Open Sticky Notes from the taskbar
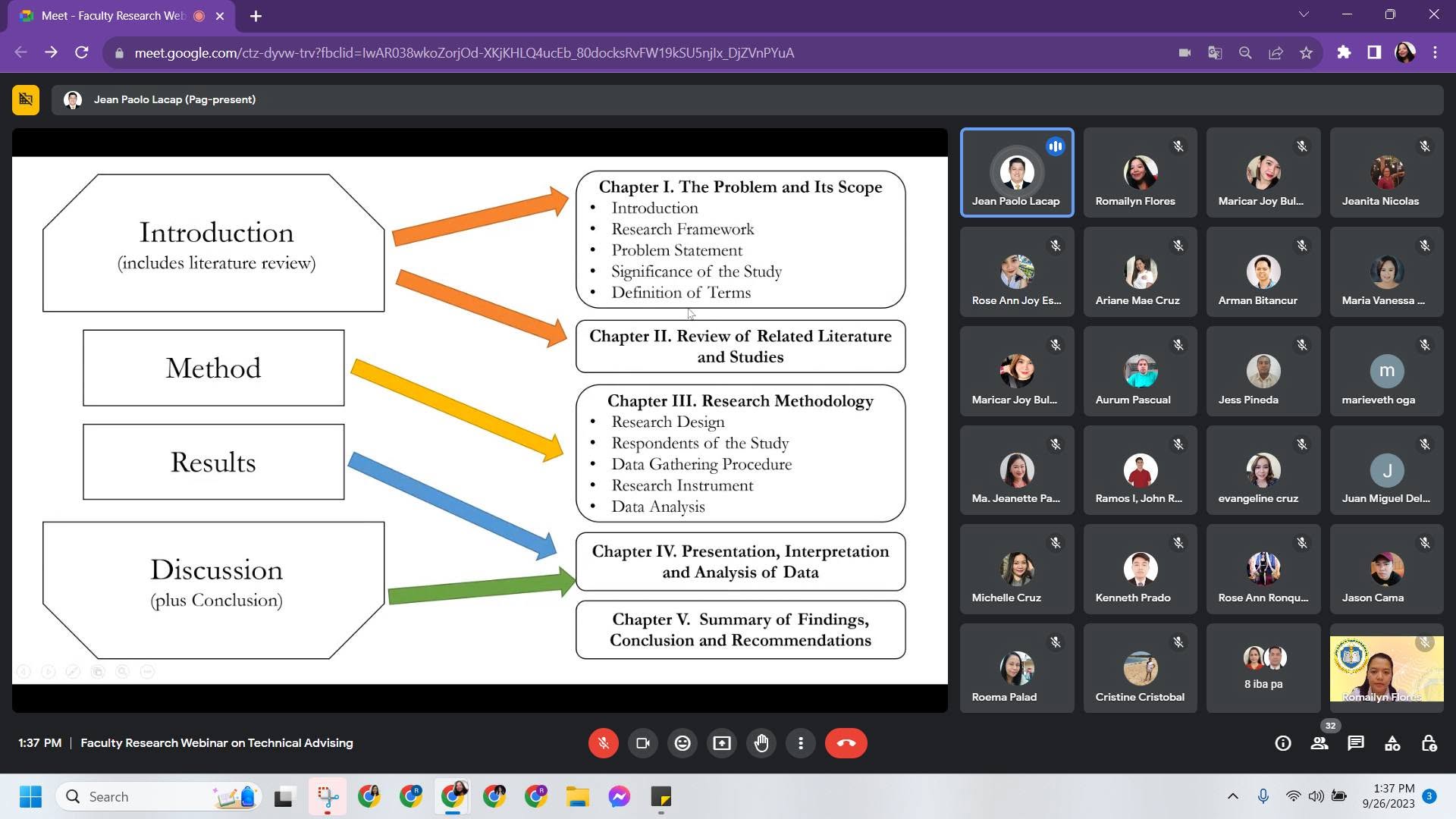The width and height of the screenshot is (1456, 819). pyautogui.click(x=661, y=797)
